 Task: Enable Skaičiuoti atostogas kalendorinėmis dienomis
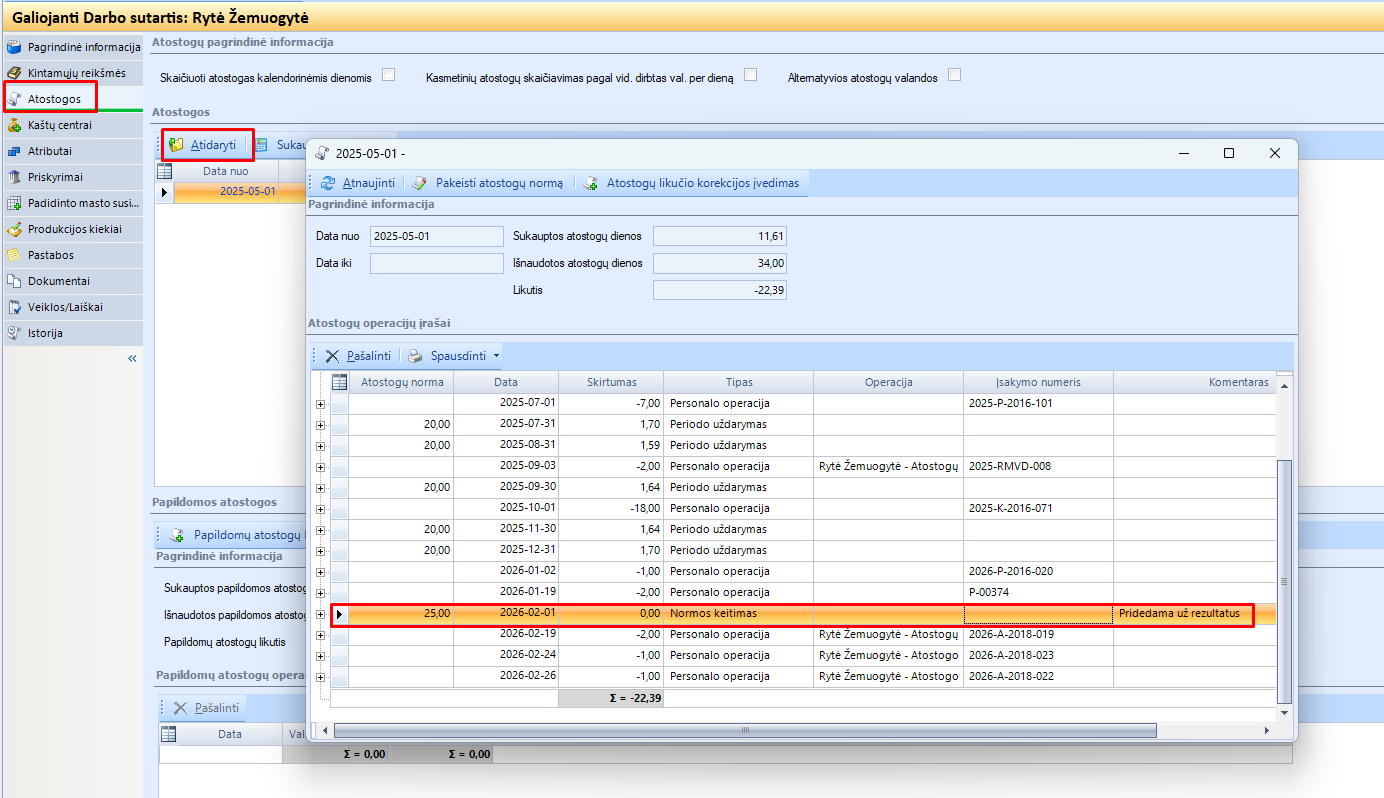[x=389, y=75]
